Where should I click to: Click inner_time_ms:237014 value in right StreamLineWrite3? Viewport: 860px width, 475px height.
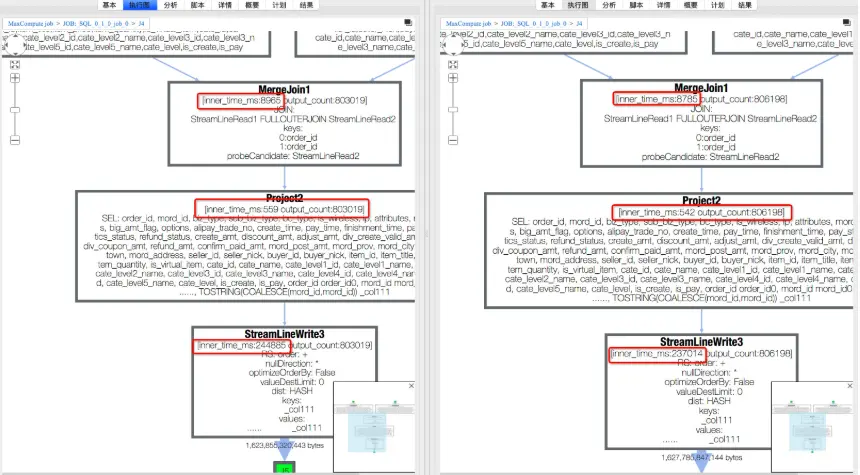coord(658,354)
